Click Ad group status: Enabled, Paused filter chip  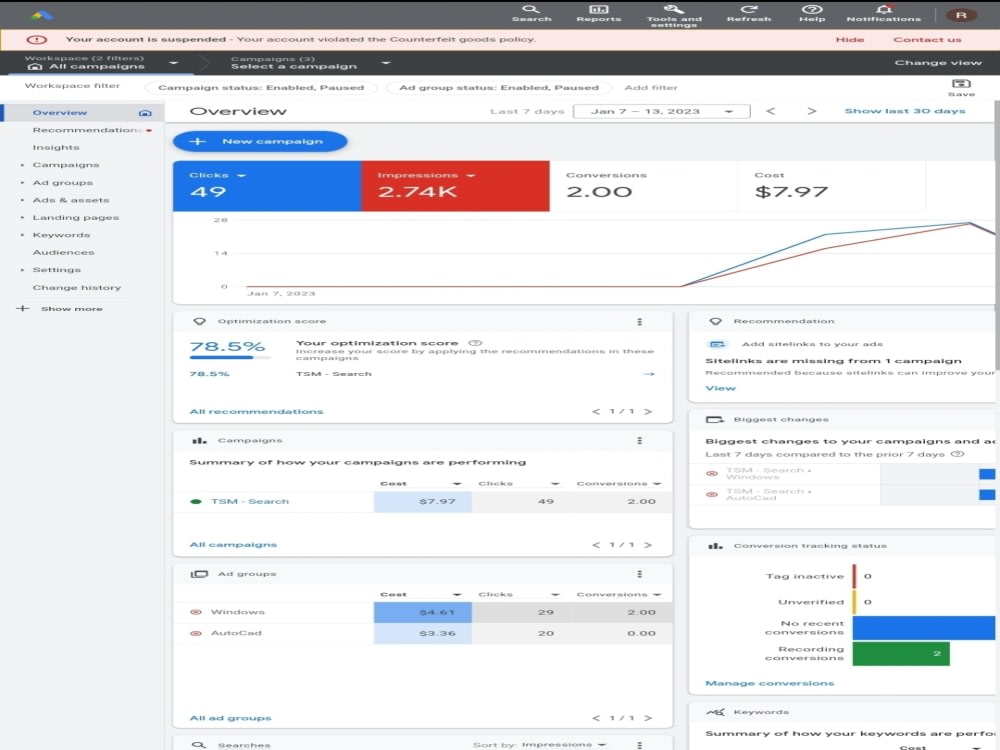499,87
